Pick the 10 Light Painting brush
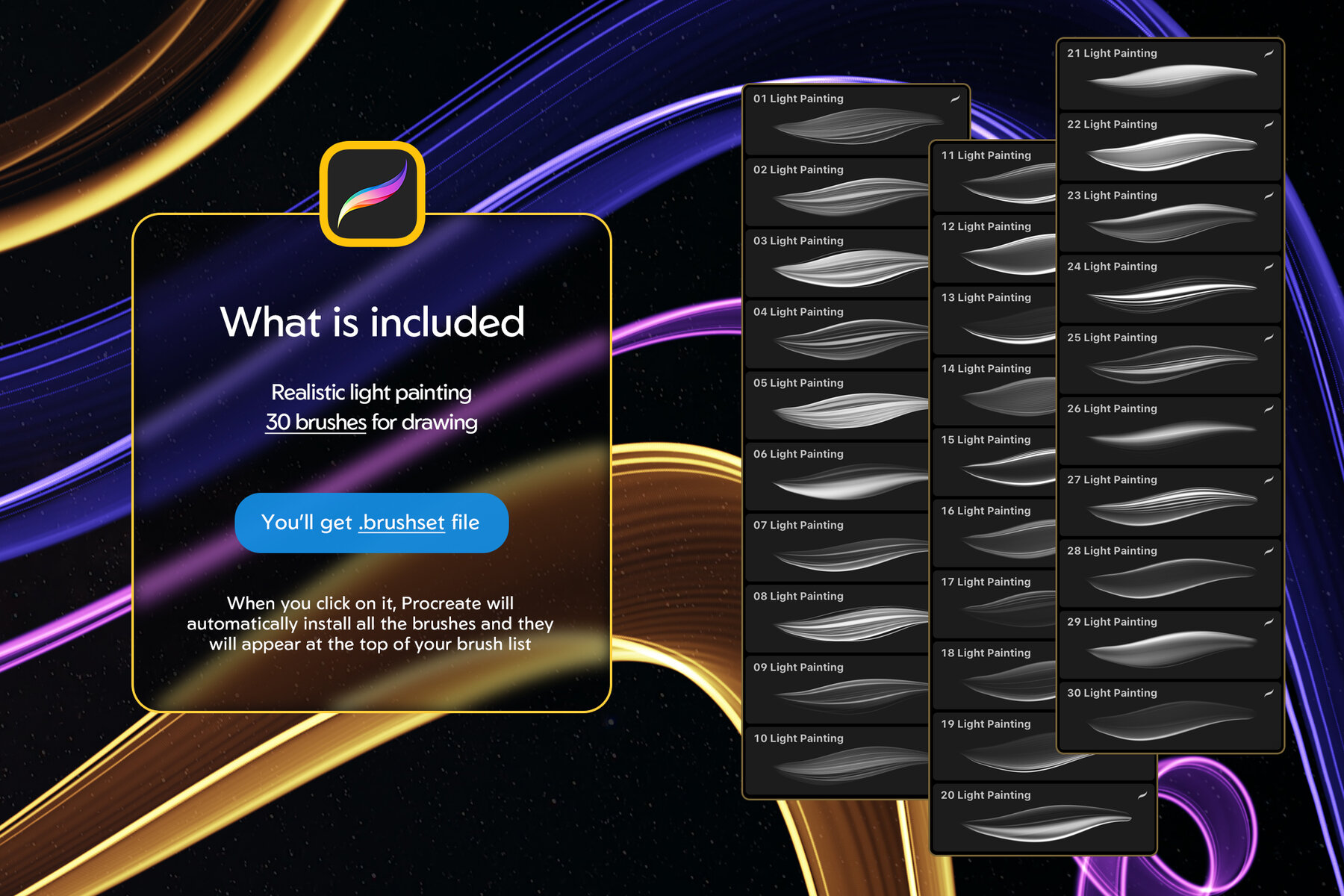The width and height of the screenshot is (1344, 896). [836, 760]
